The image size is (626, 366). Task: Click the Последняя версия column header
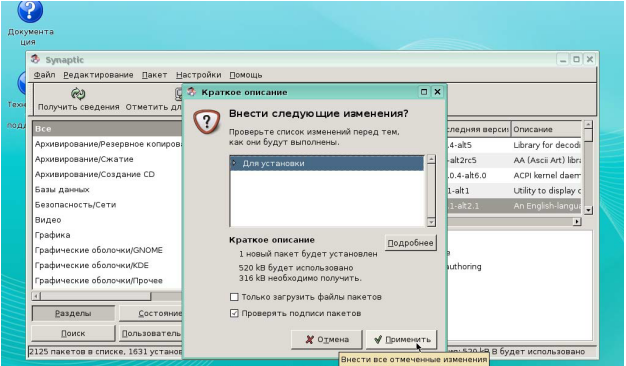click(478, 129)
